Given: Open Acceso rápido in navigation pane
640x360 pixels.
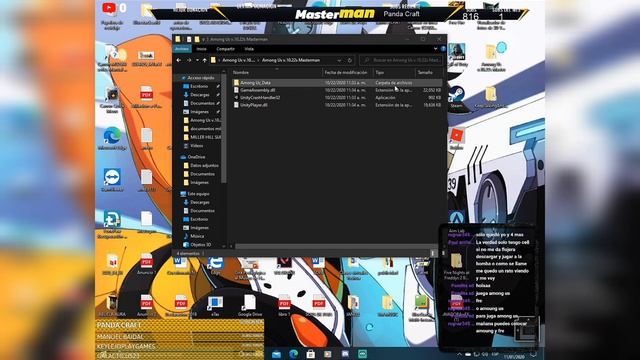Looking at the screenshot, I should [x=198, y=78].
